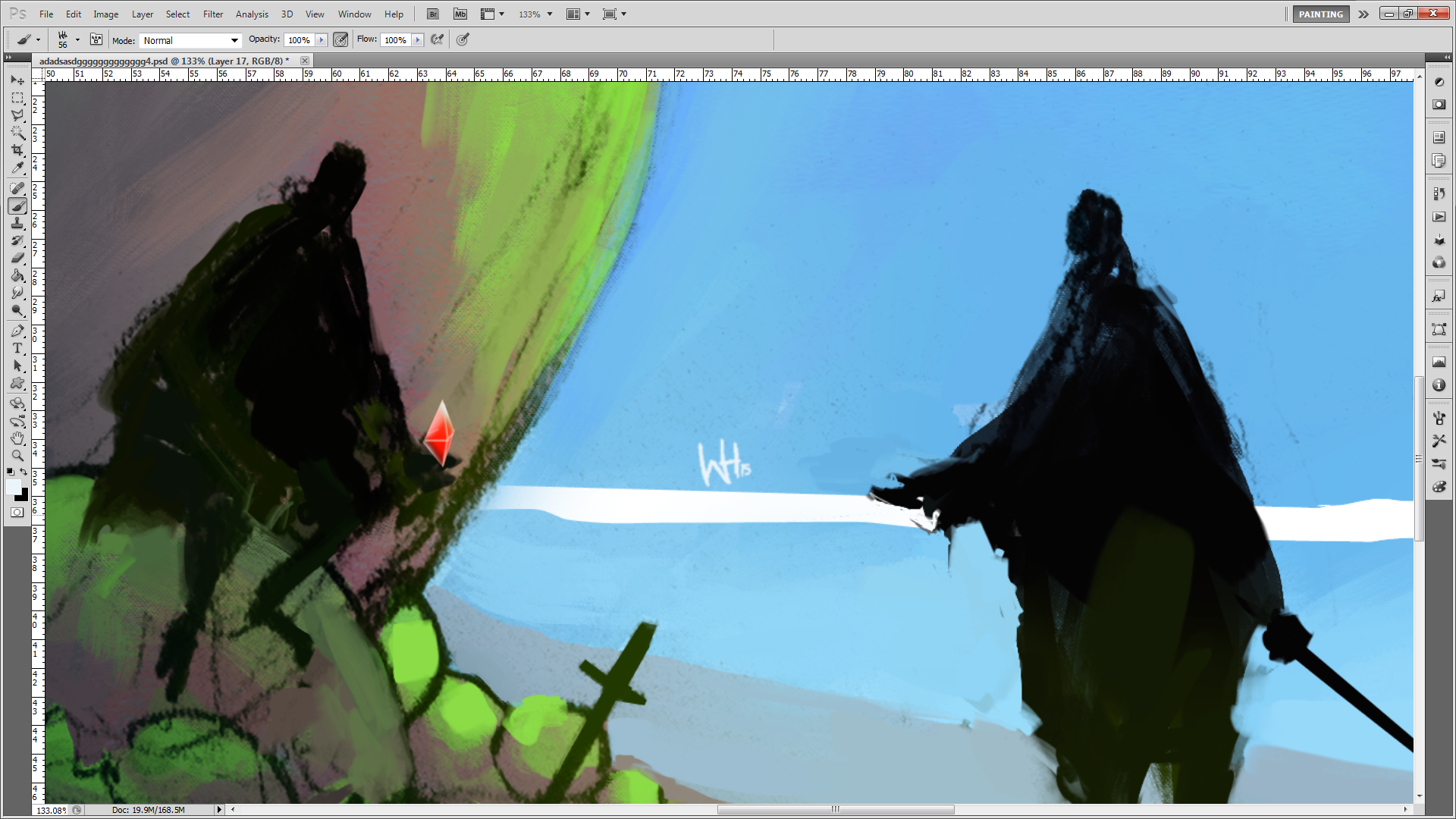Viewport: 1456px width, 819px height.
Task: Set the background color swatch
Action: click(23, 496)
